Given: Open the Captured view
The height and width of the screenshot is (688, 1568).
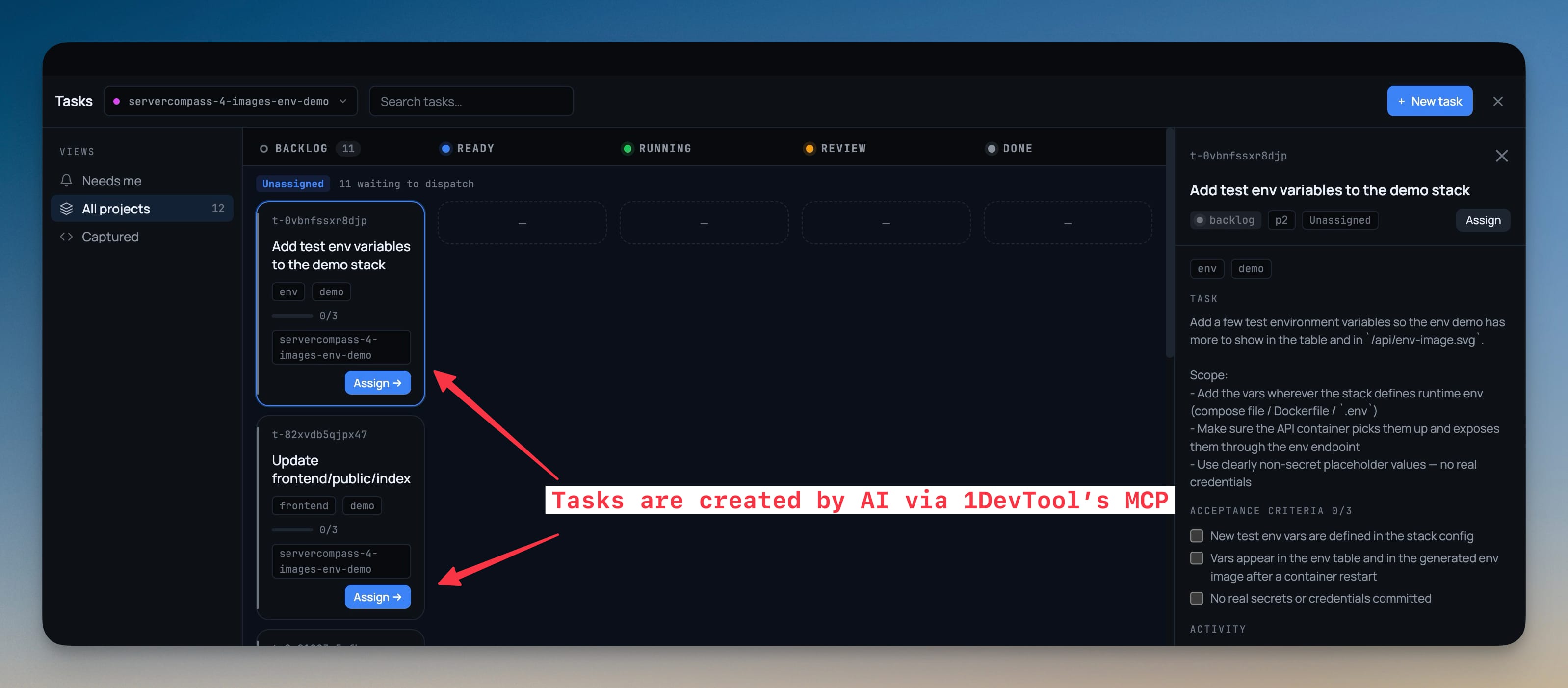Looking at the screenshot, I should point(142,236).
